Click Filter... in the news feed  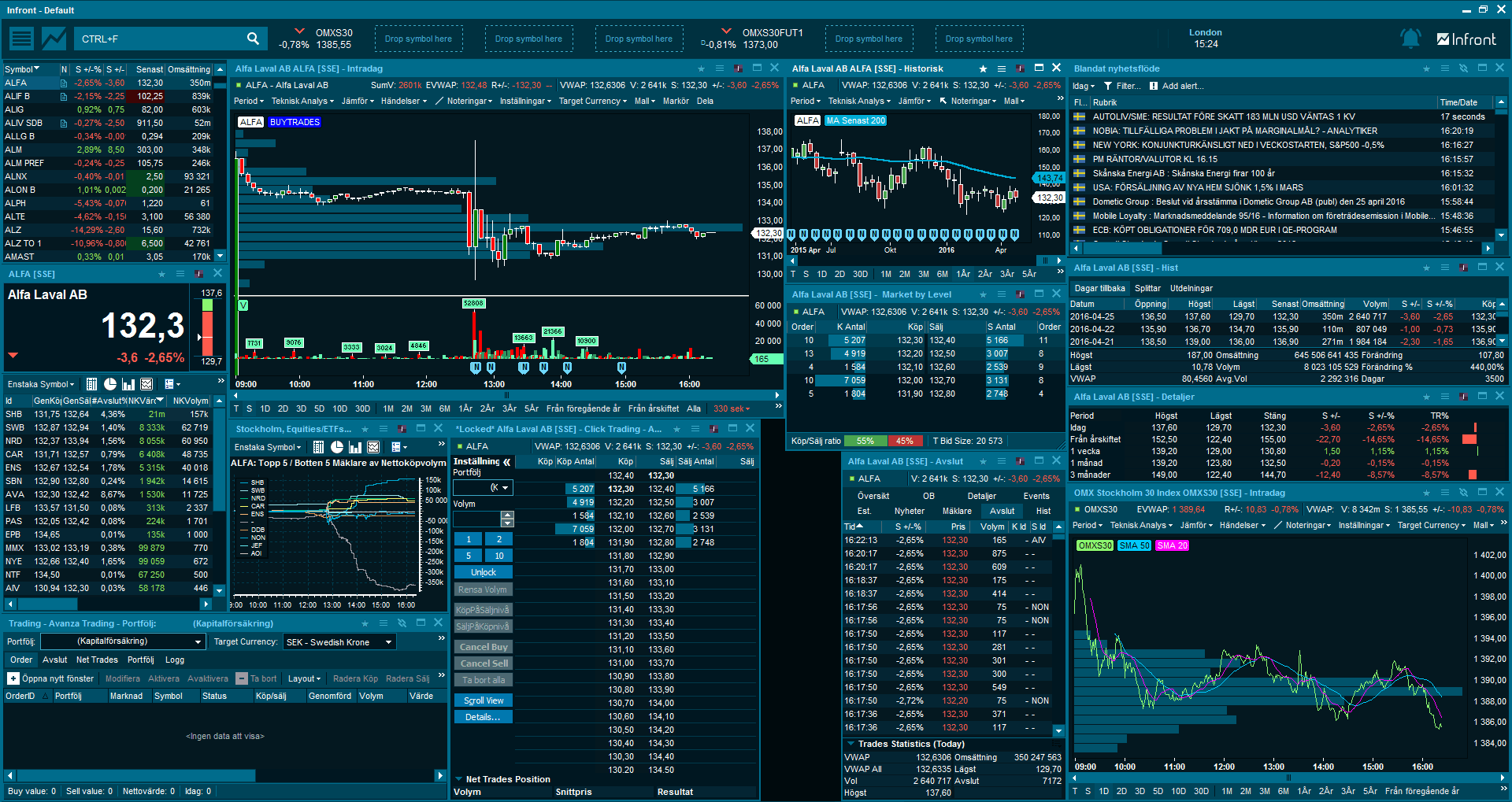pos(1122,86)
